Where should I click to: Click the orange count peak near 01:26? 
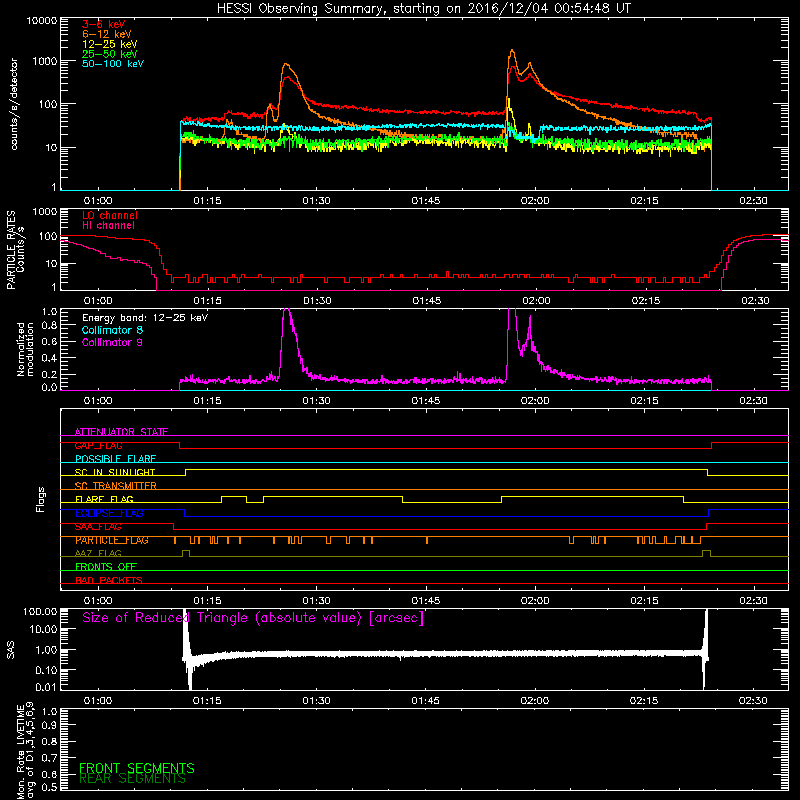pos(286,65)
